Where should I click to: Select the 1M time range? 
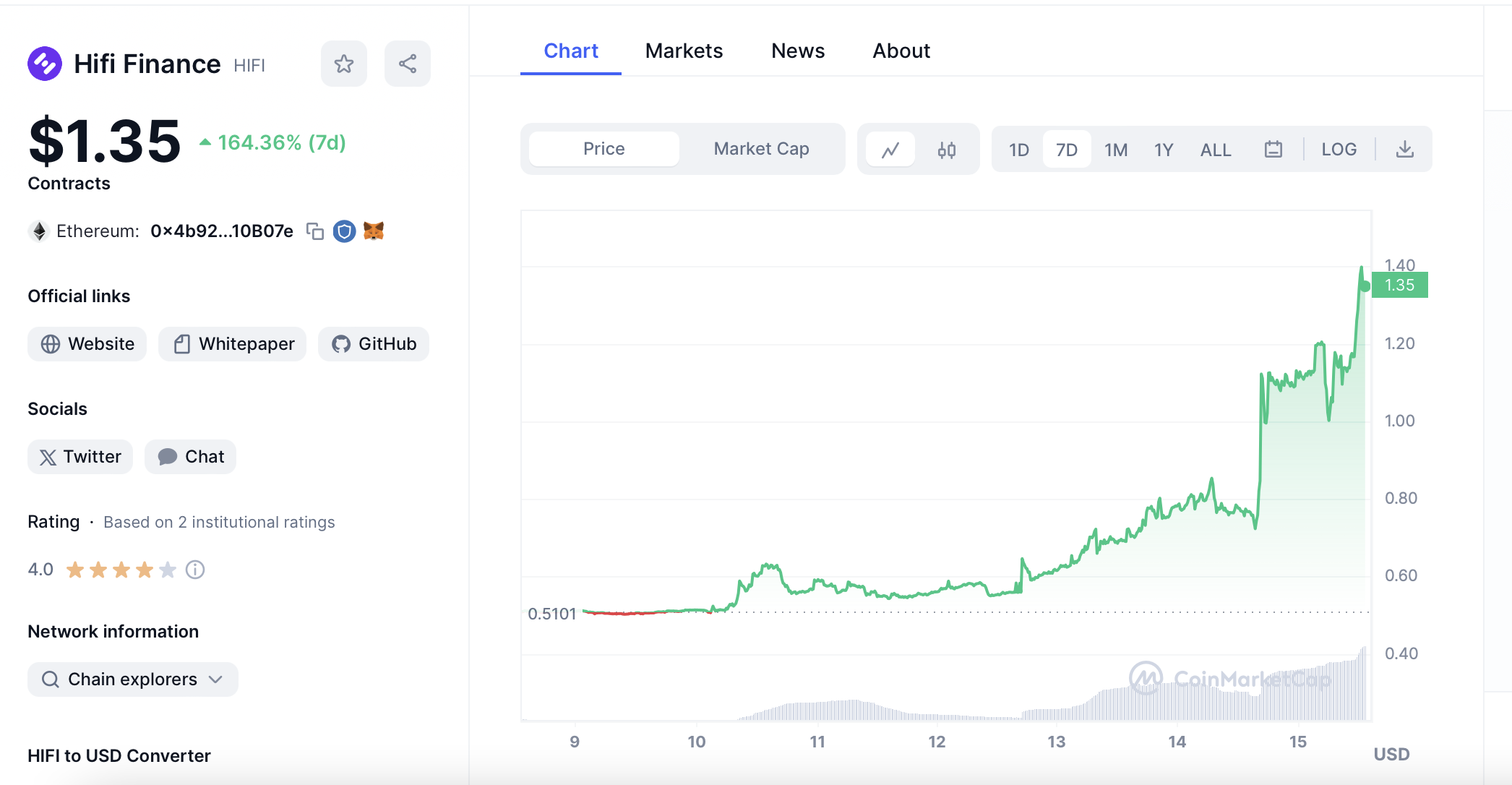[1116, 150]
